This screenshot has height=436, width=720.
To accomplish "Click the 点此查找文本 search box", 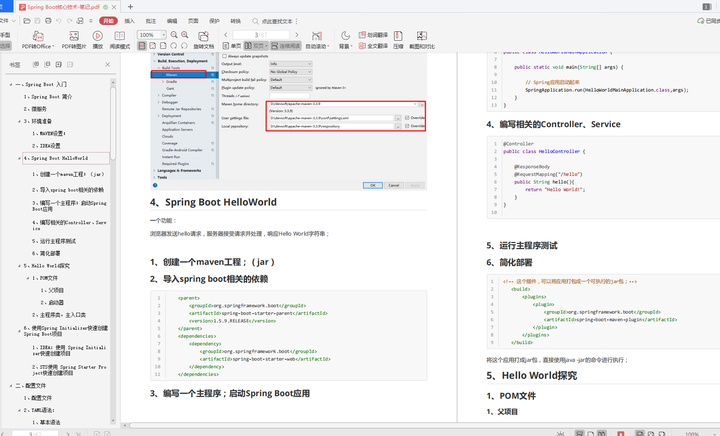I will pos(275,21).
